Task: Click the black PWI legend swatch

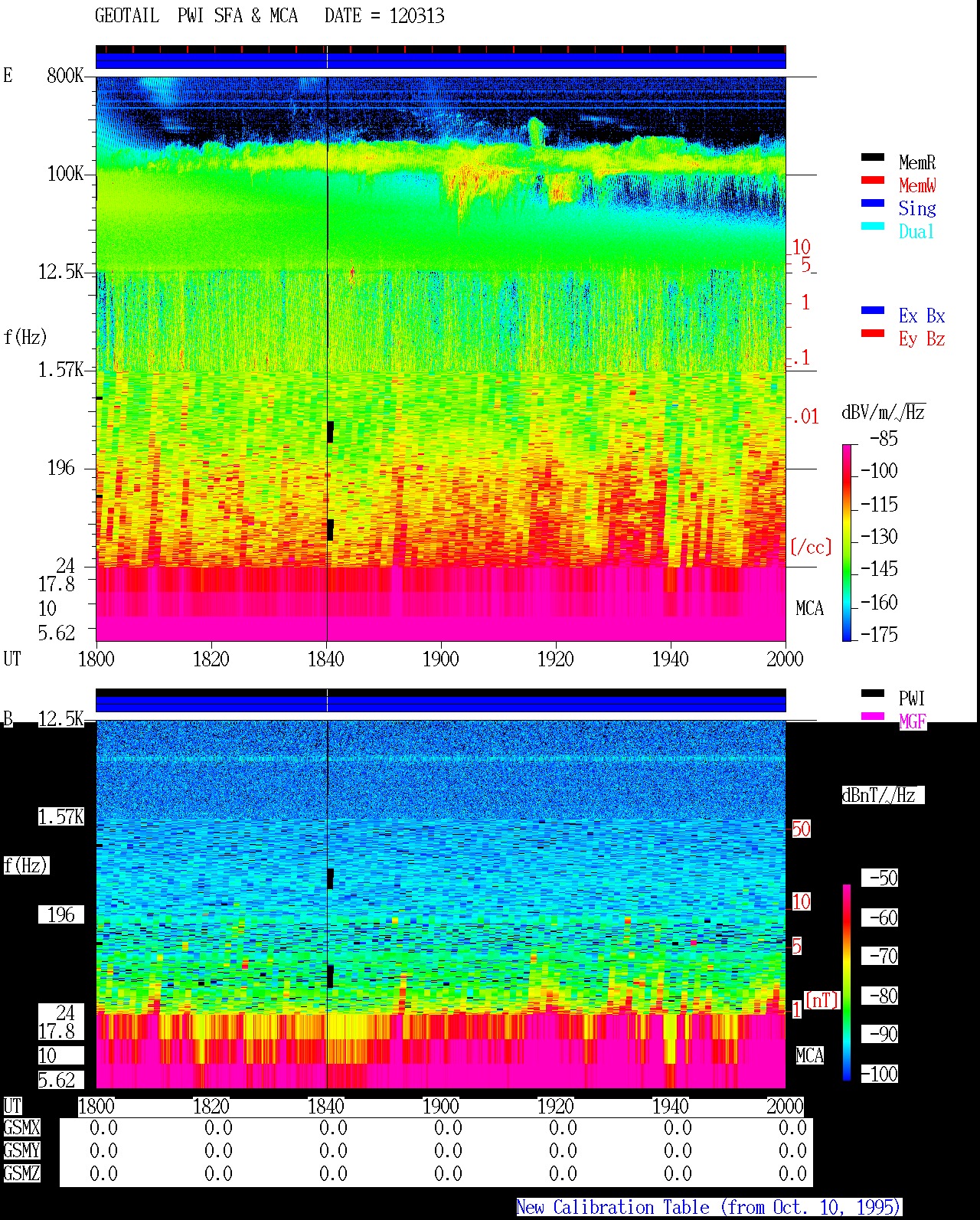Action: point(872,694)
